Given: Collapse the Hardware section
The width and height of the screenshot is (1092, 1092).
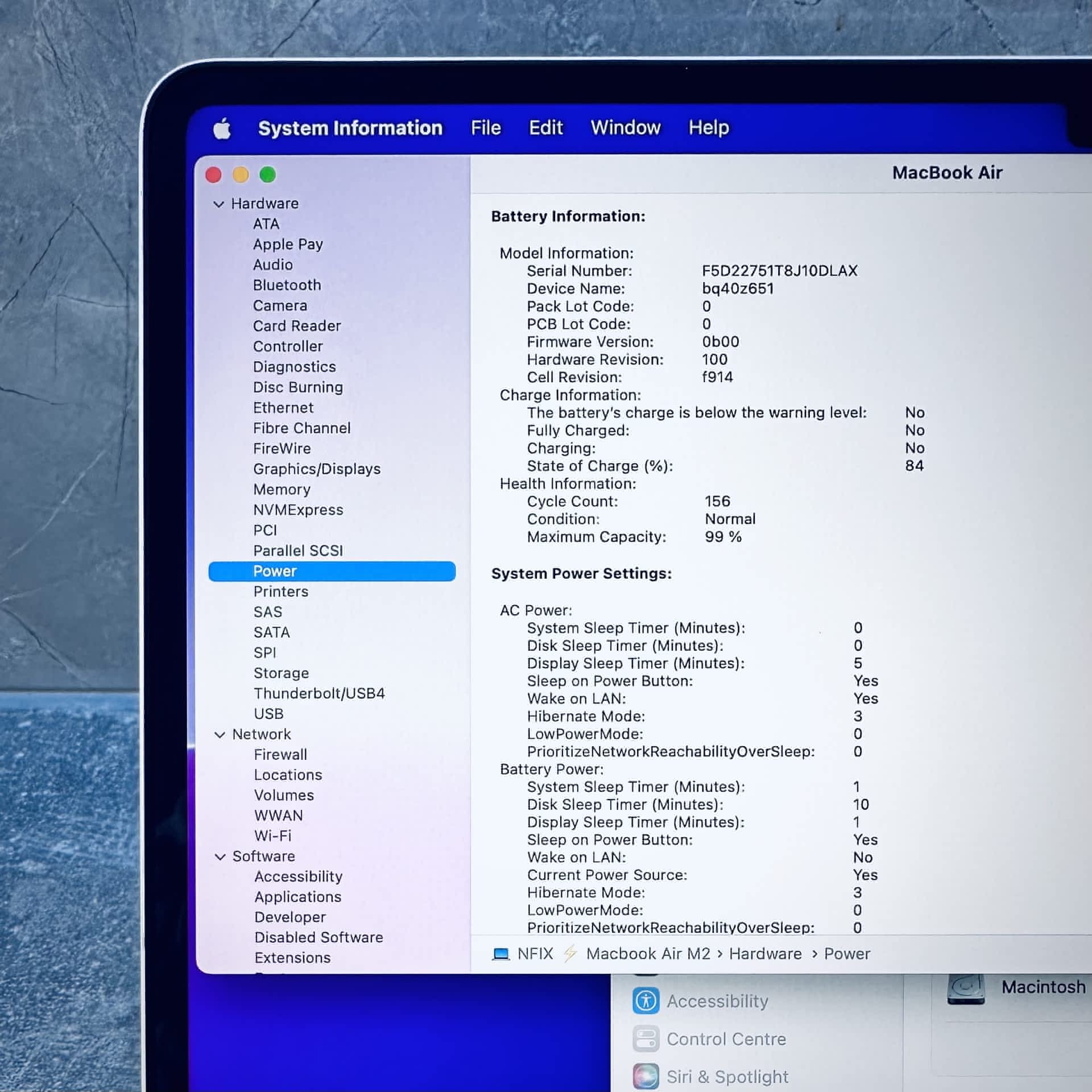Looking at the screenshot, I should pyautogui.click(x=219, y=204).
